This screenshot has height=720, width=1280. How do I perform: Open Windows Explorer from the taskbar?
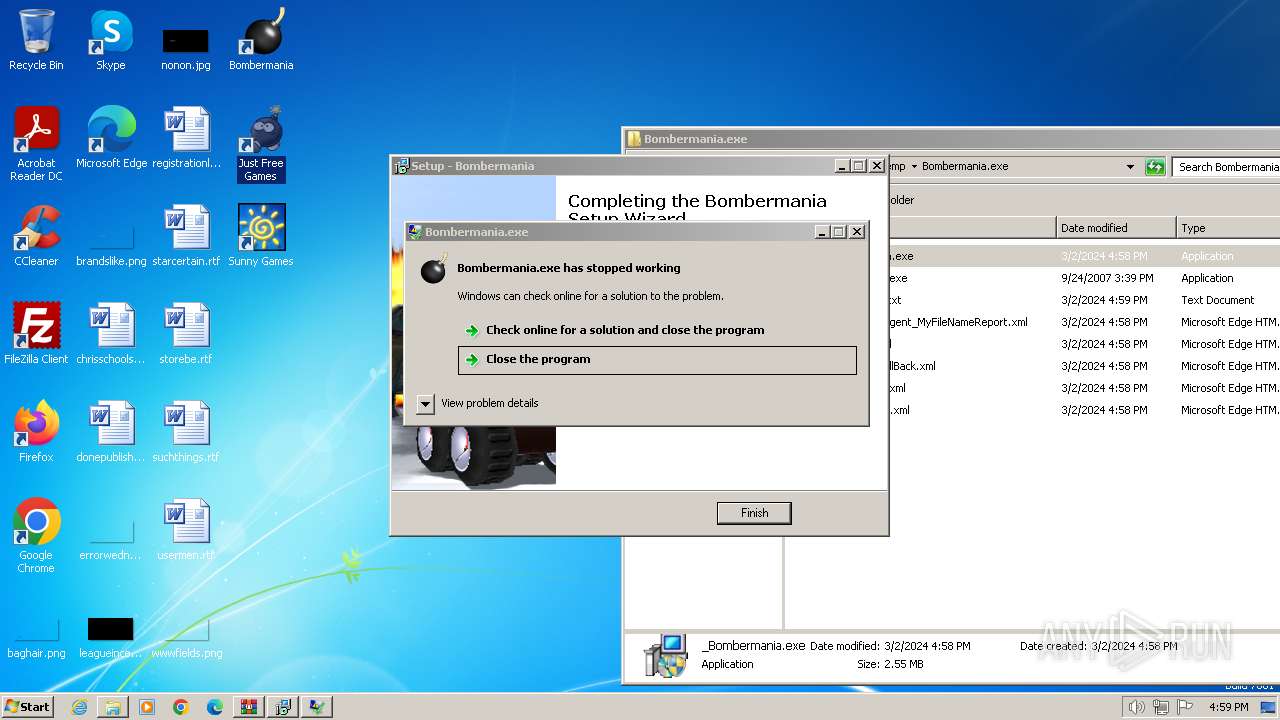tap(113, 707)
